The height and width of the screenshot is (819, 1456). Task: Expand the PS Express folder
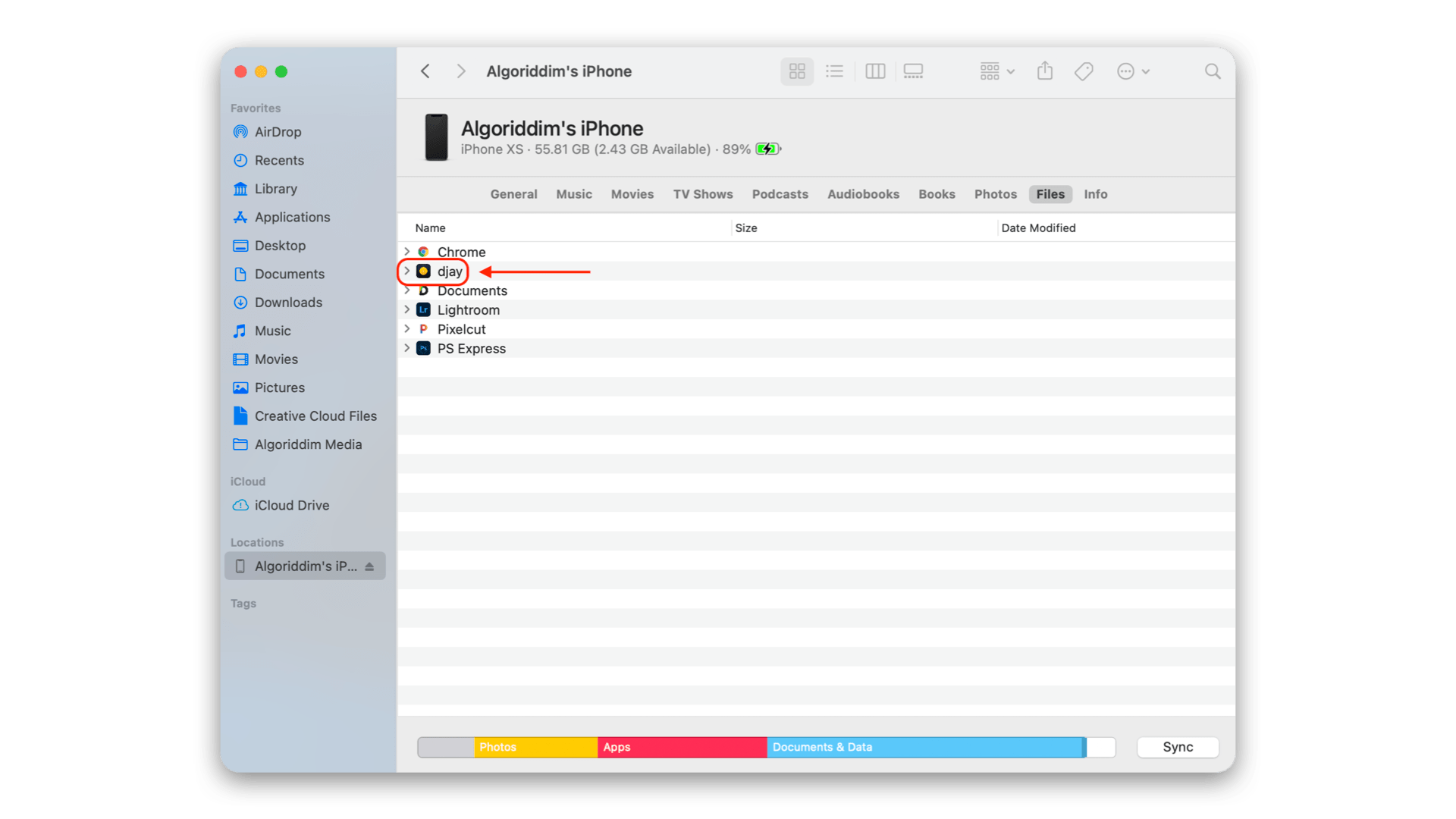(x=407, y=348)
